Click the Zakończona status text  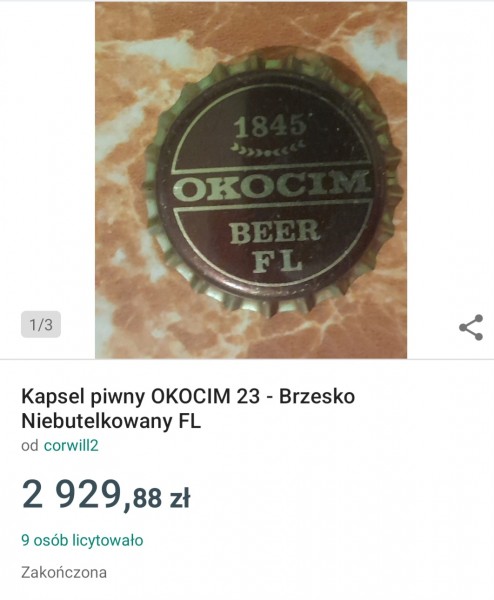pyautogui.click(x=64, y=572)
